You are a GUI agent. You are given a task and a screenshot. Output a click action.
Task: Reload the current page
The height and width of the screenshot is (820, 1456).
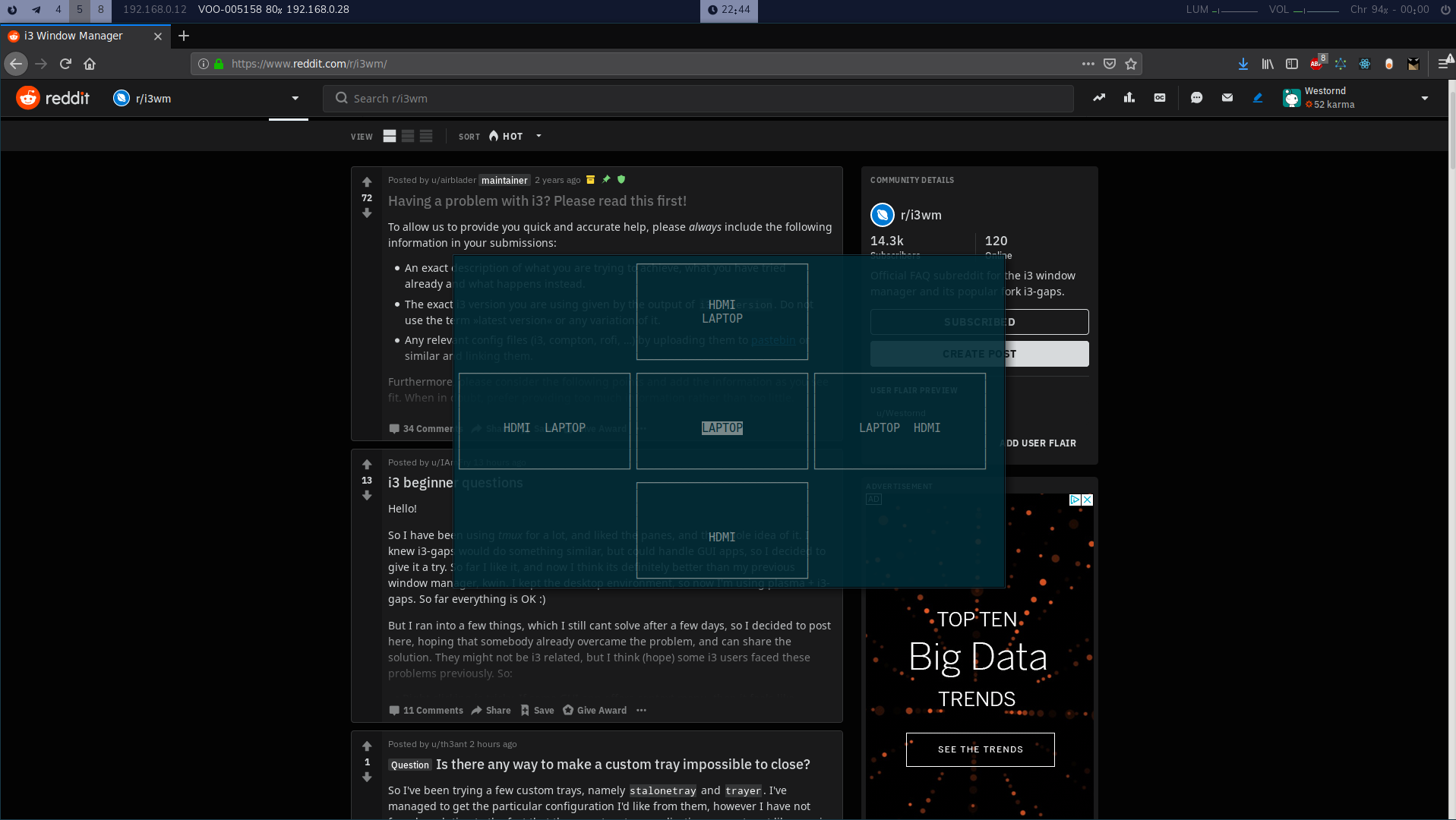(65, 64)
